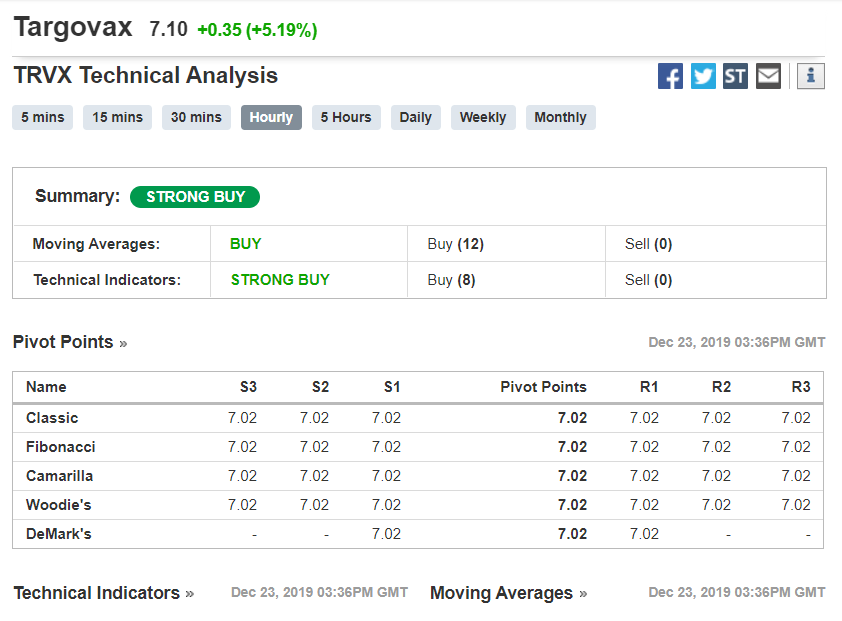Click the Technical Indicators timestamp
This screenshot has width=842, height=621.
coord(320,593)
